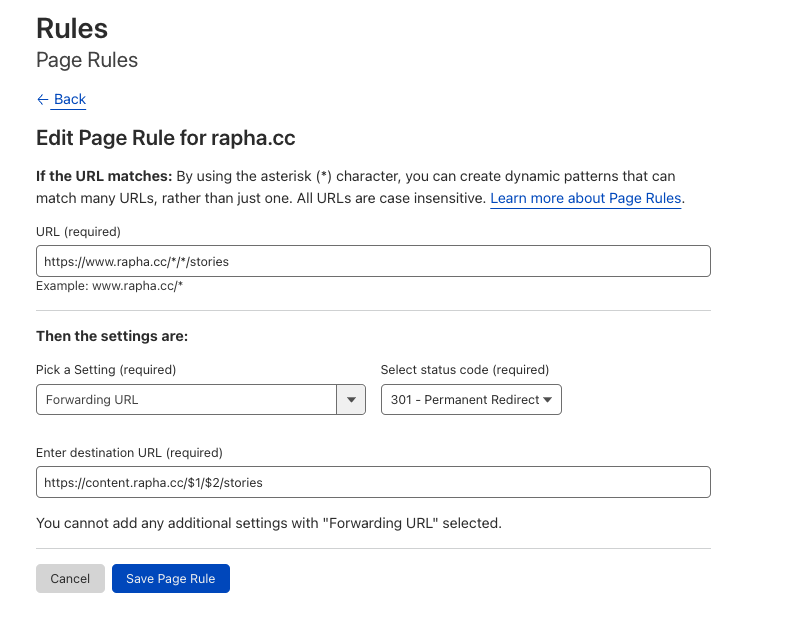Focus the URL pattern input field
Image resolution: width=802 pixels, height=634 pixels.
tap(373, 261)
